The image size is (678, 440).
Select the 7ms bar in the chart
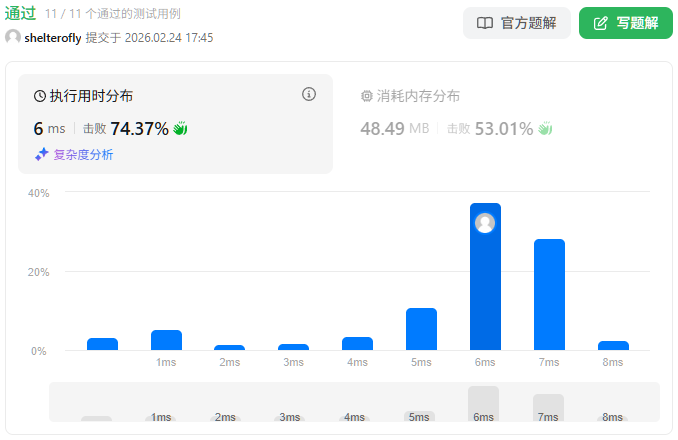click(549, 295)
